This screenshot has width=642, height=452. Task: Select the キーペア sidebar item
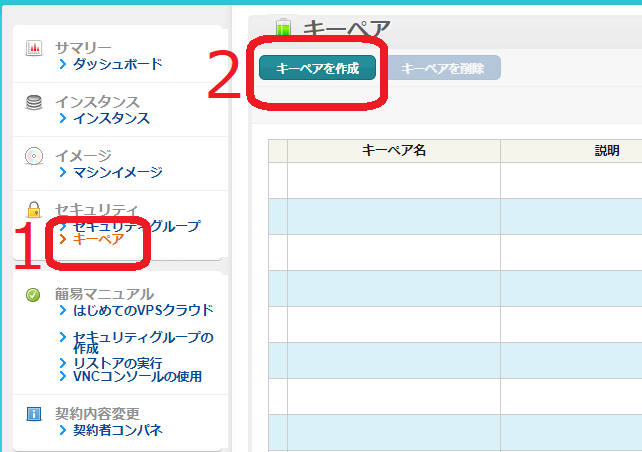(x=98, y=240)
